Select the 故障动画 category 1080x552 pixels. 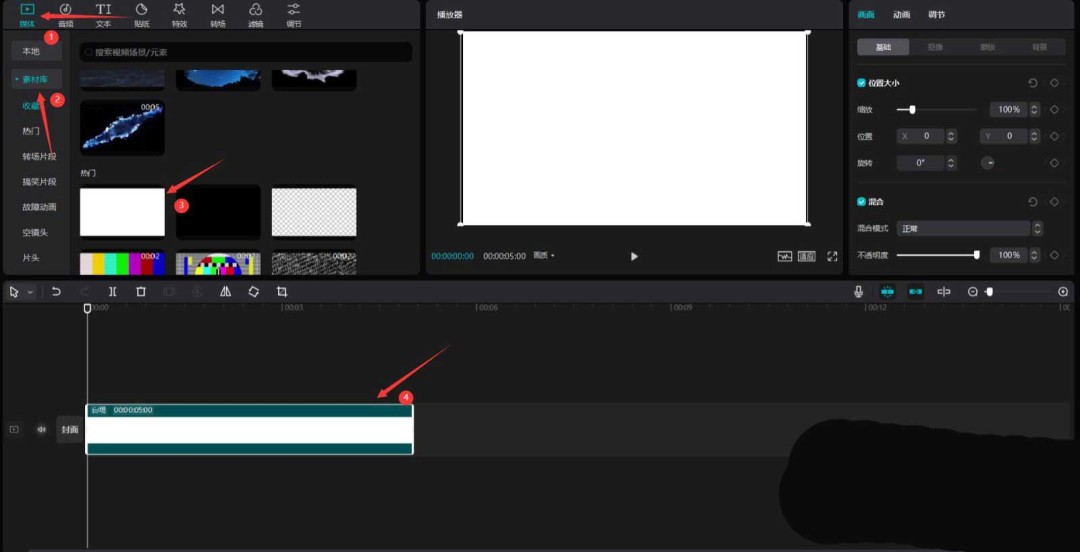39,207
